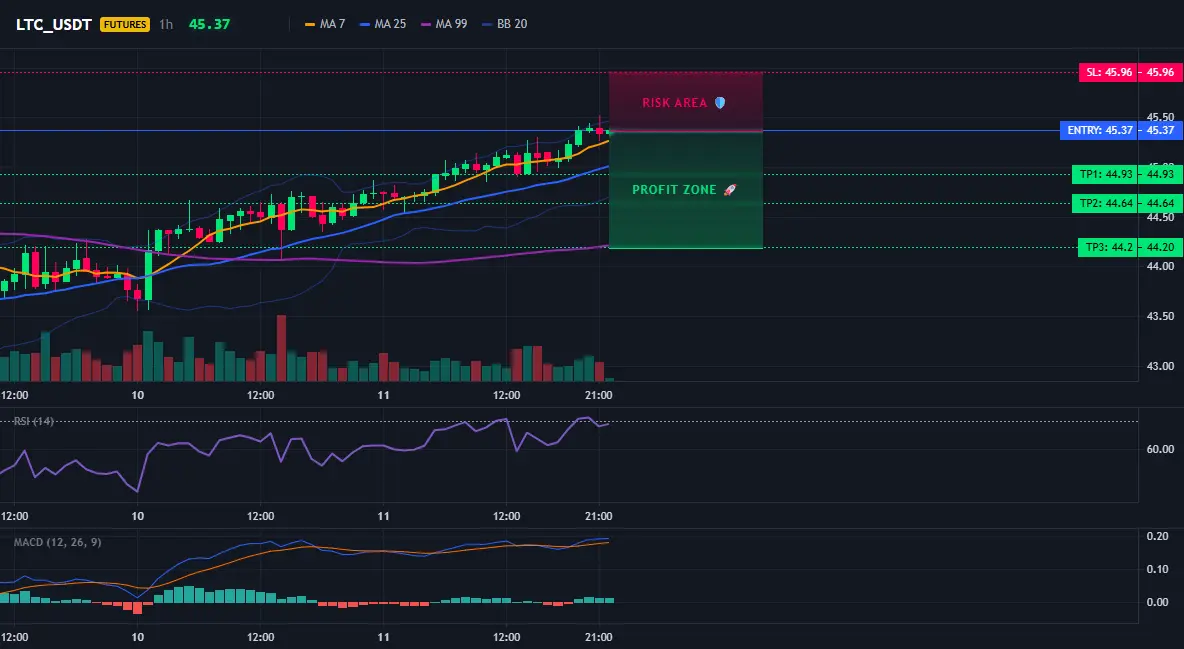Toggle the MA 99 legend entry
The height and width of the screenshot is (649, 1184).
coord(444,24)
